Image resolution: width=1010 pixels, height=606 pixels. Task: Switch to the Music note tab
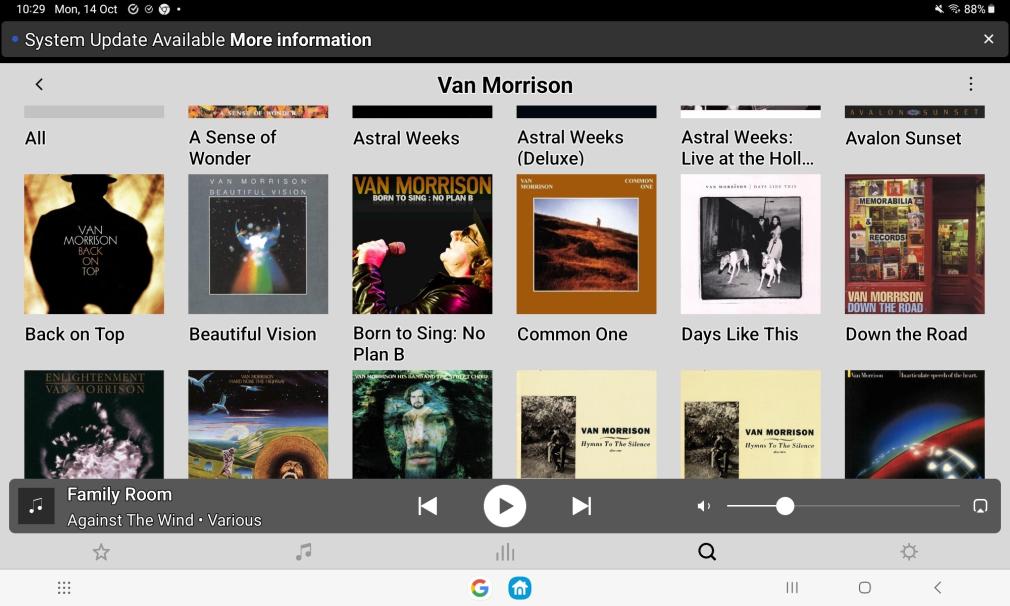click(303, 552)
